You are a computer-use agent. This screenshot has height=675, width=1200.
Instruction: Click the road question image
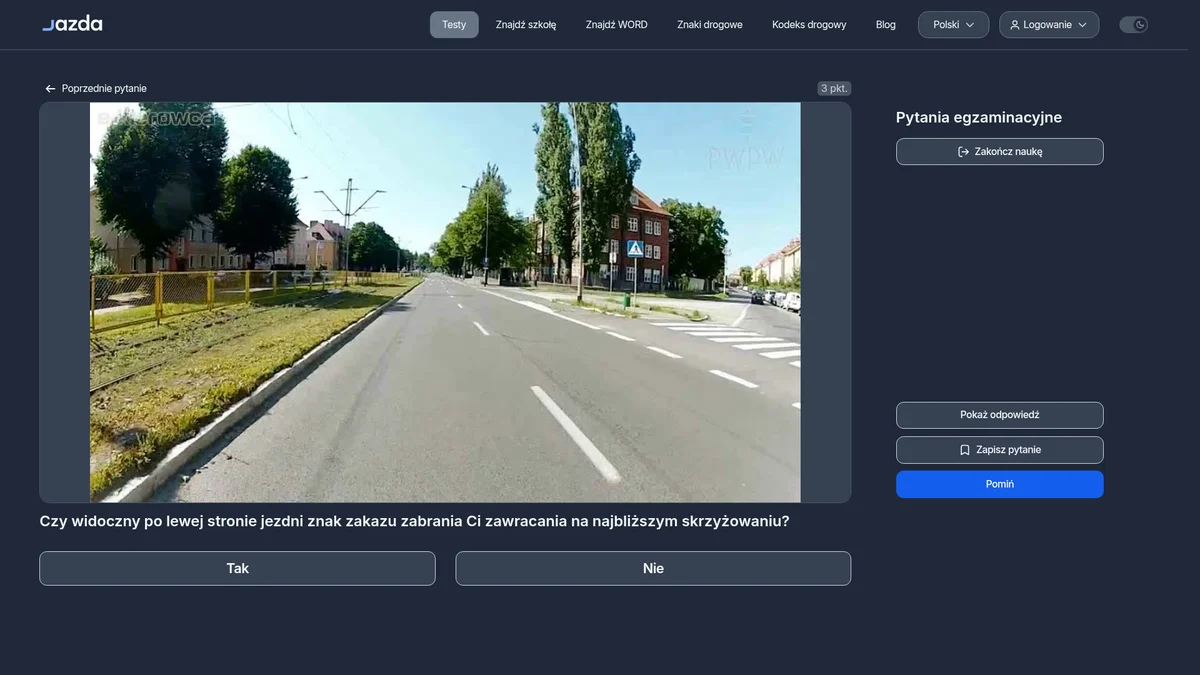[445, 302]
